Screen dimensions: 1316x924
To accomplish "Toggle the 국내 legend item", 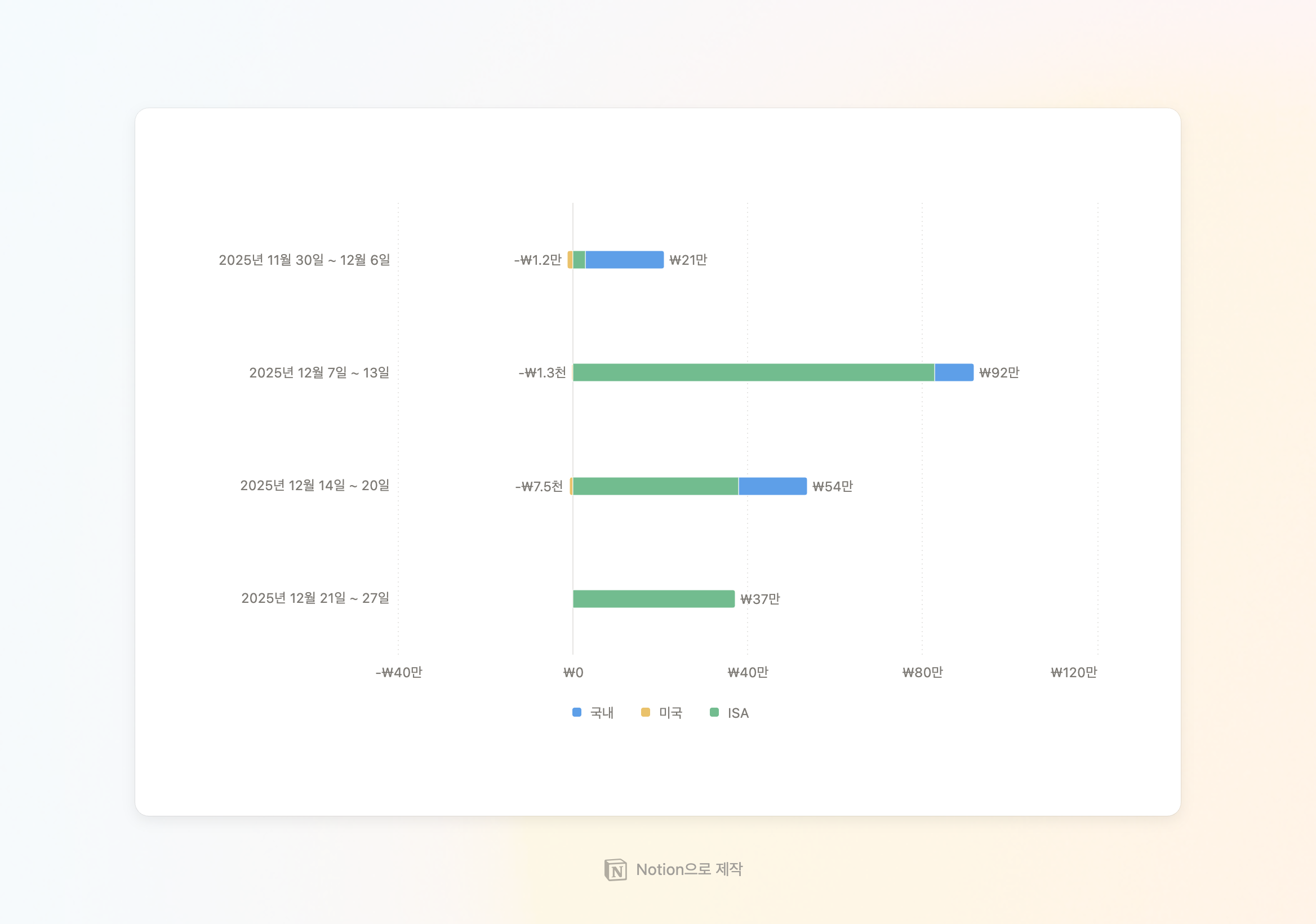I will click(x=601, y=713).
